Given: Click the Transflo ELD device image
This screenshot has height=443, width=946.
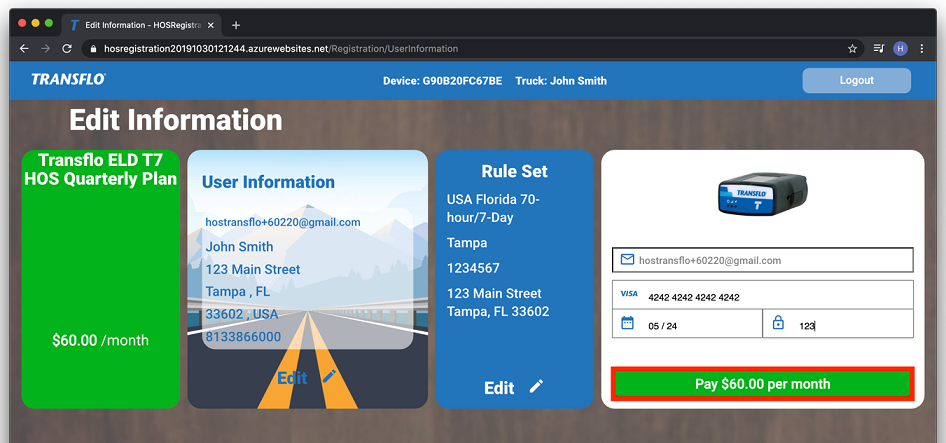Looking at the screenshot, I should 763,193.
